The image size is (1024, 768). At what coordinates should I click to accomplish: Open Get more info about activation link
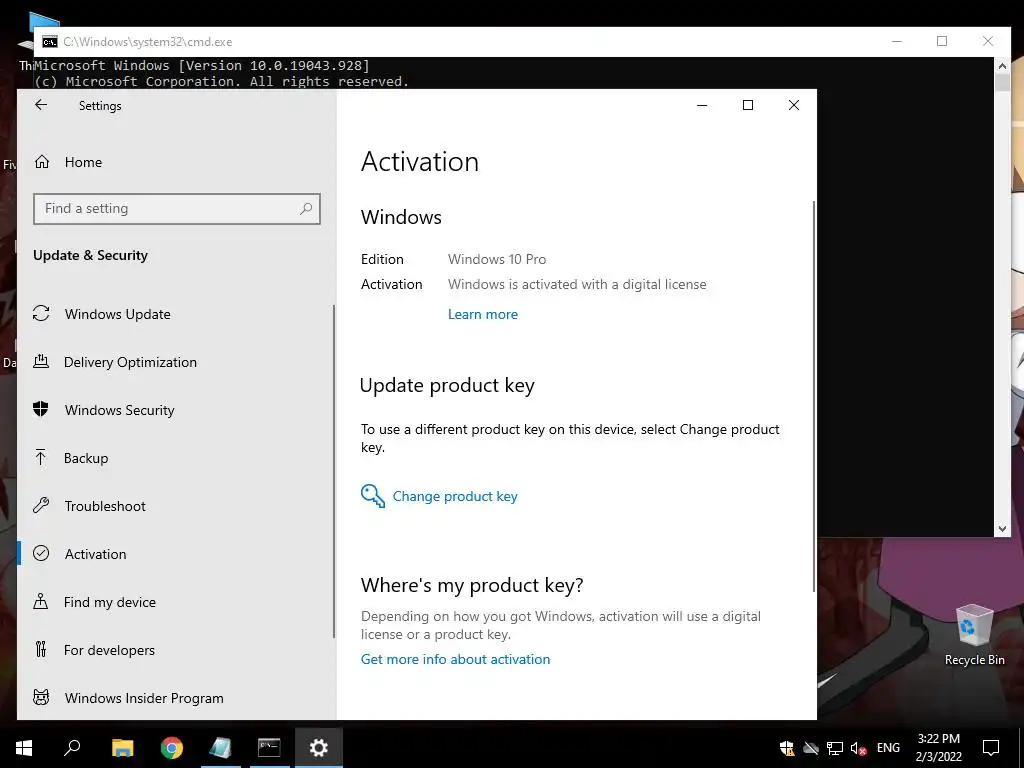(455, 659)
